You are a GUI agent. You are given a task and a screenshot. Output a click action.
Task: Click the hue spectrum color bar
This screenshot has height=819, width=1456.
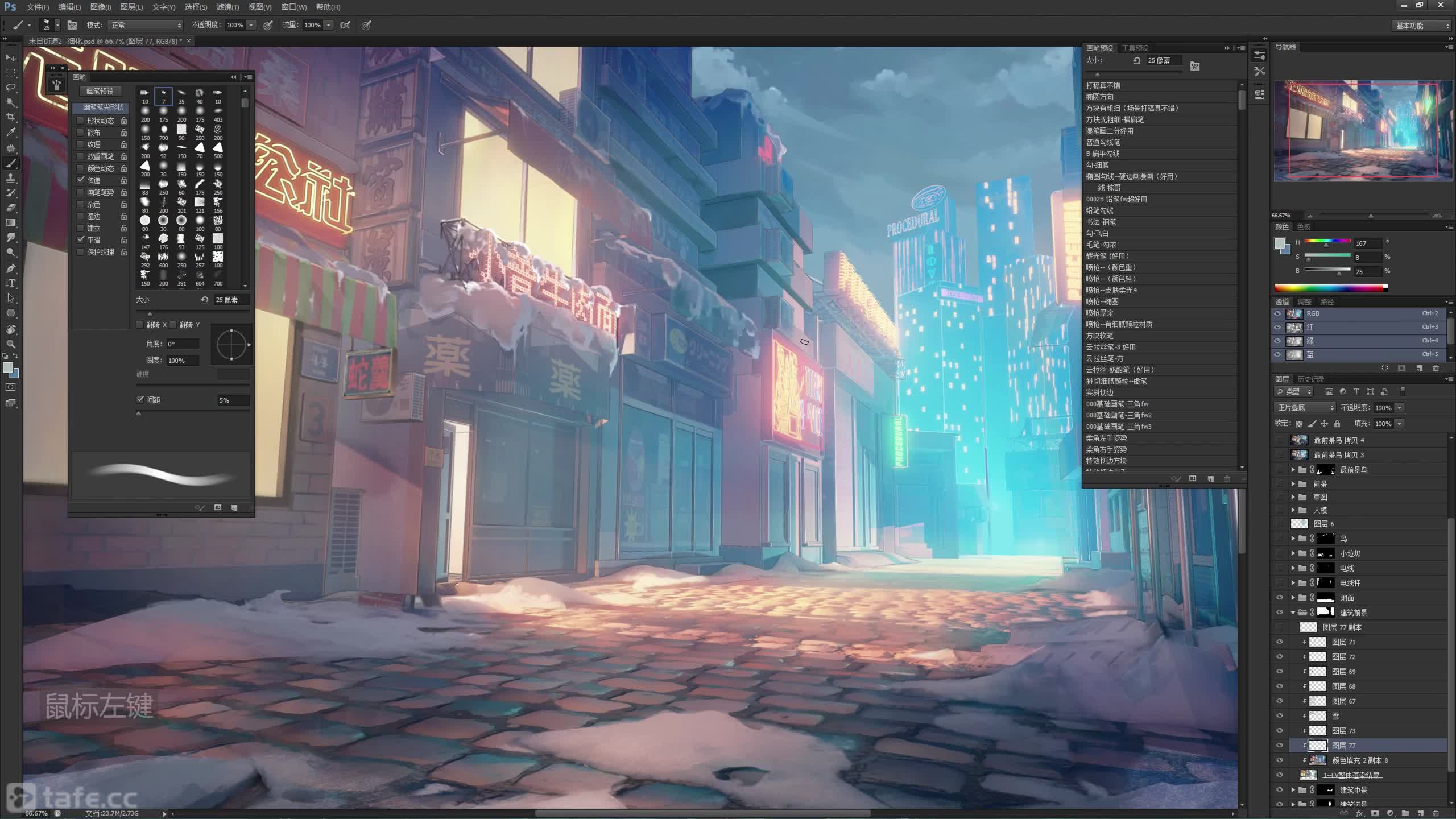pos(1331,288)
